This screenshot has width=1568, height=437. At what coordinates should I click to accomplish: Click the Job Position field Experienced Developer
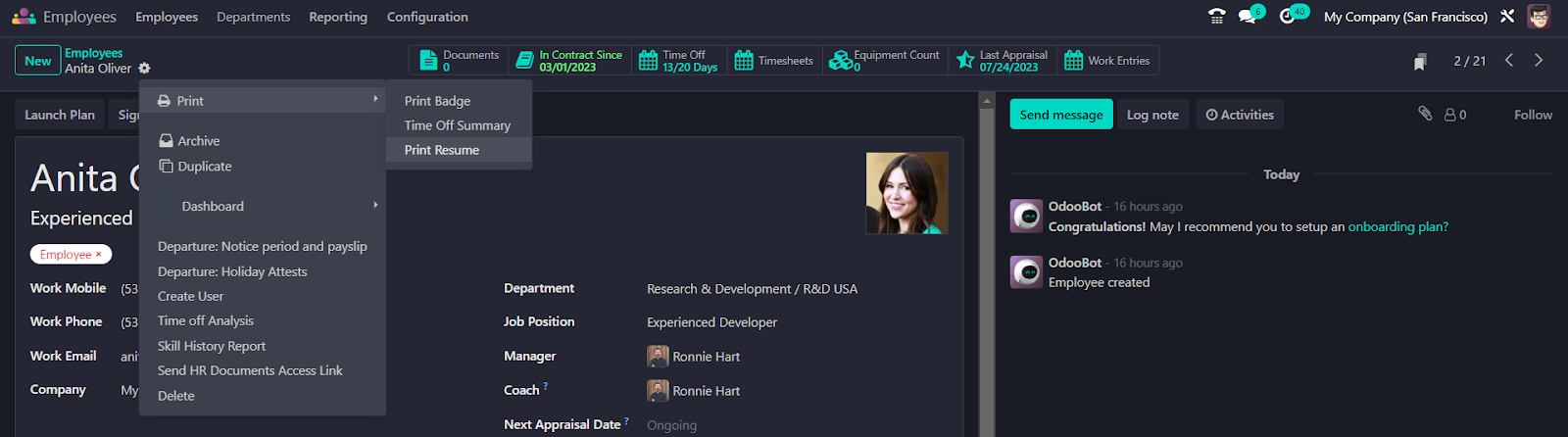(x=711, y=322)
